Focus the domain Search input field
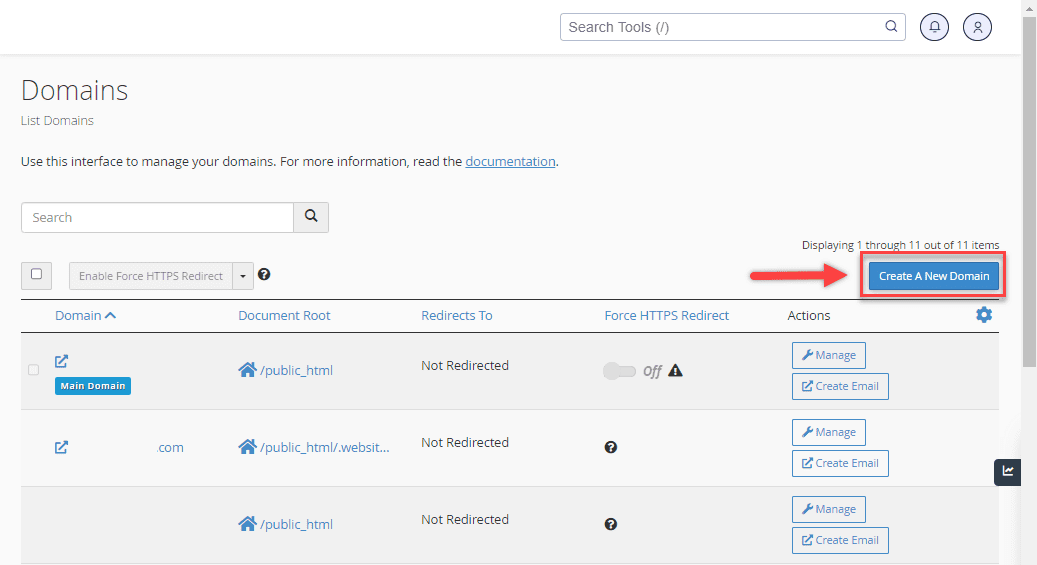The height and width of the screenshot is (565, 1037). [x=157, y=218]
